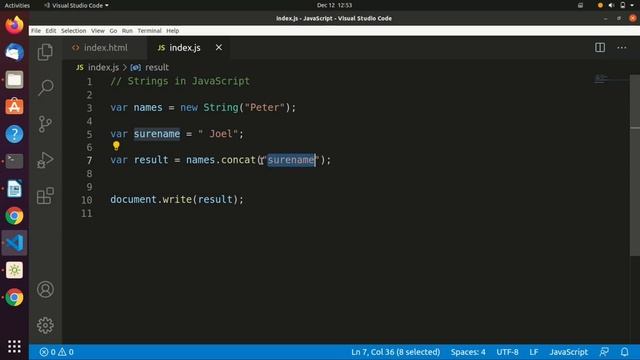The height and width of the screenshot is (360, 640).
Task: Split the editor to the right
Action: (x=600, y=47)
